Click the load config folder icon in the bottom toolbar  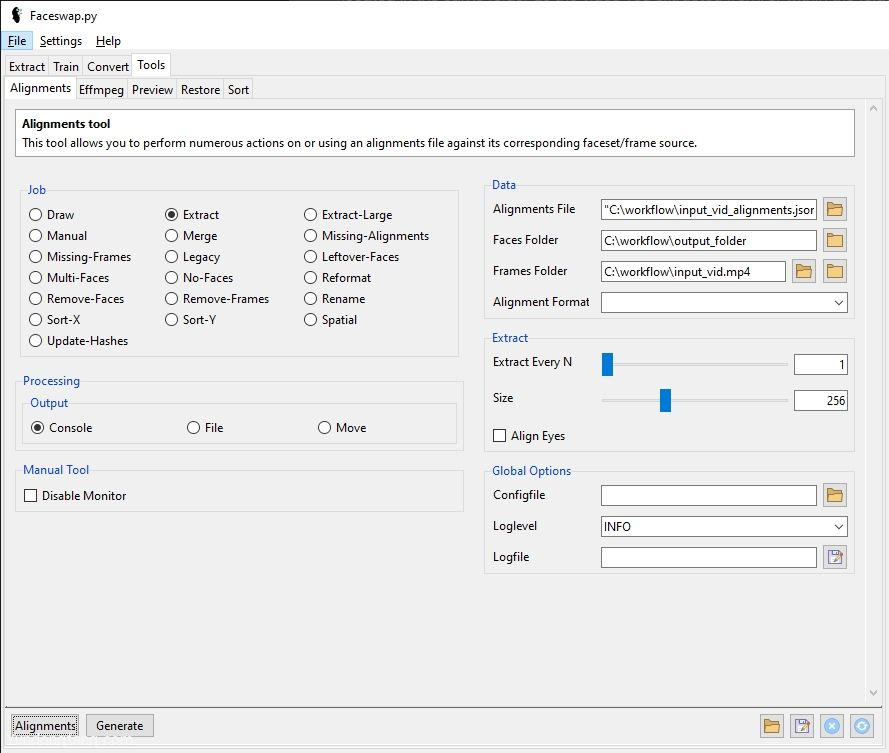pos(772,726)
